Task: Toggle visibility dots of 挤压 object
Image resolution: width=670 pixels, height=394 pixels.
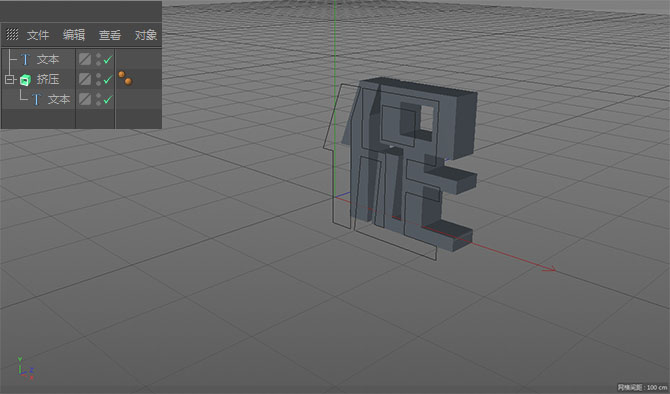Action: (x=98, y=79)
